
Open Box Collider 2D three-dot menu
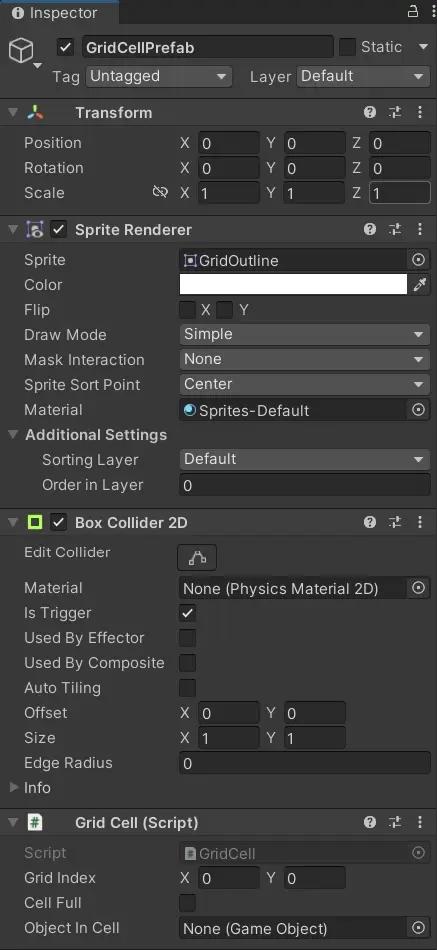coord(420,522)
